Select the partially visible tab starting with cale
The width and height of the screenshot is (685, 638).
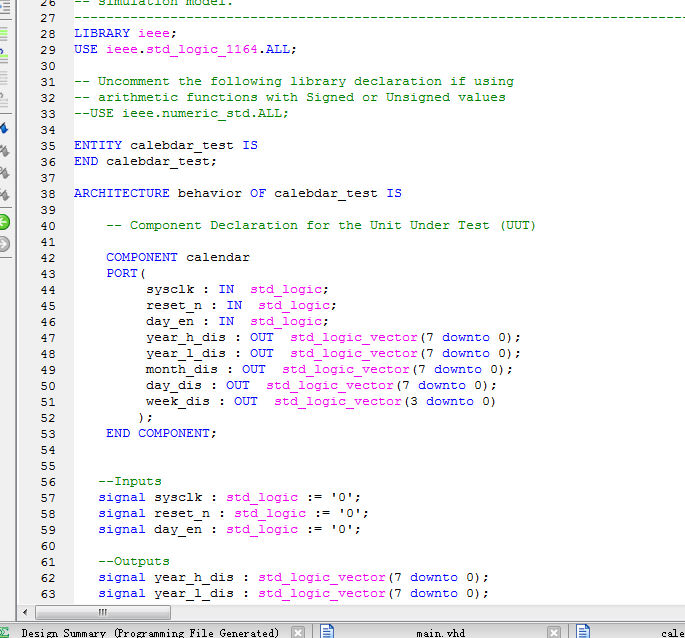672,632
